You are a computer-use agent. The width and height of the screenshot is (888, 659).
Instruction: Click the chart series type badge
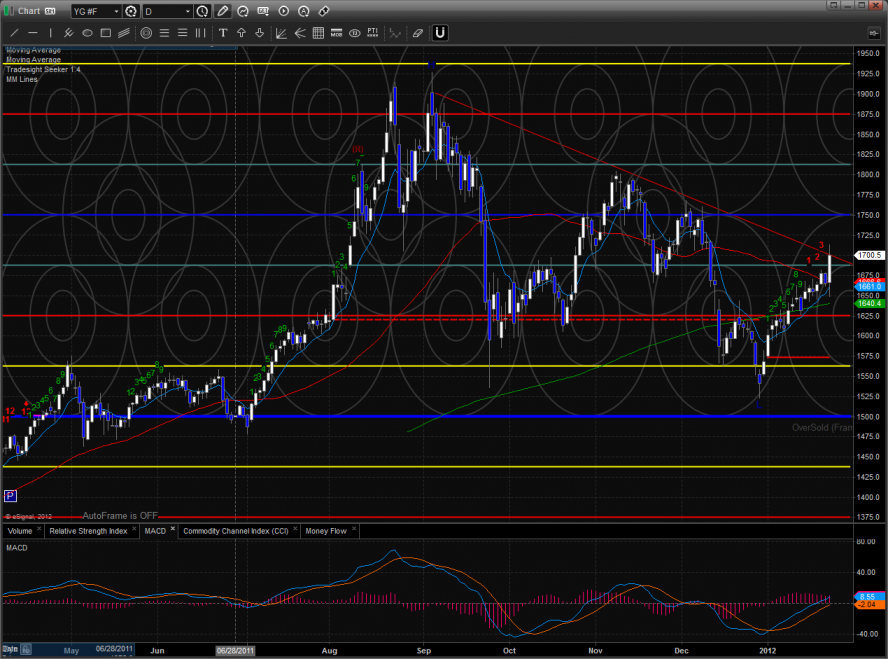pos(50,11)
